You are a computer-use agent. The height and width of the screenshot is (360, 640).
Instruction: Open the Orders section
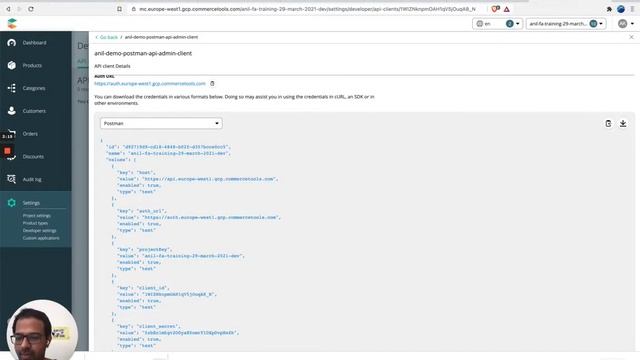30,134
